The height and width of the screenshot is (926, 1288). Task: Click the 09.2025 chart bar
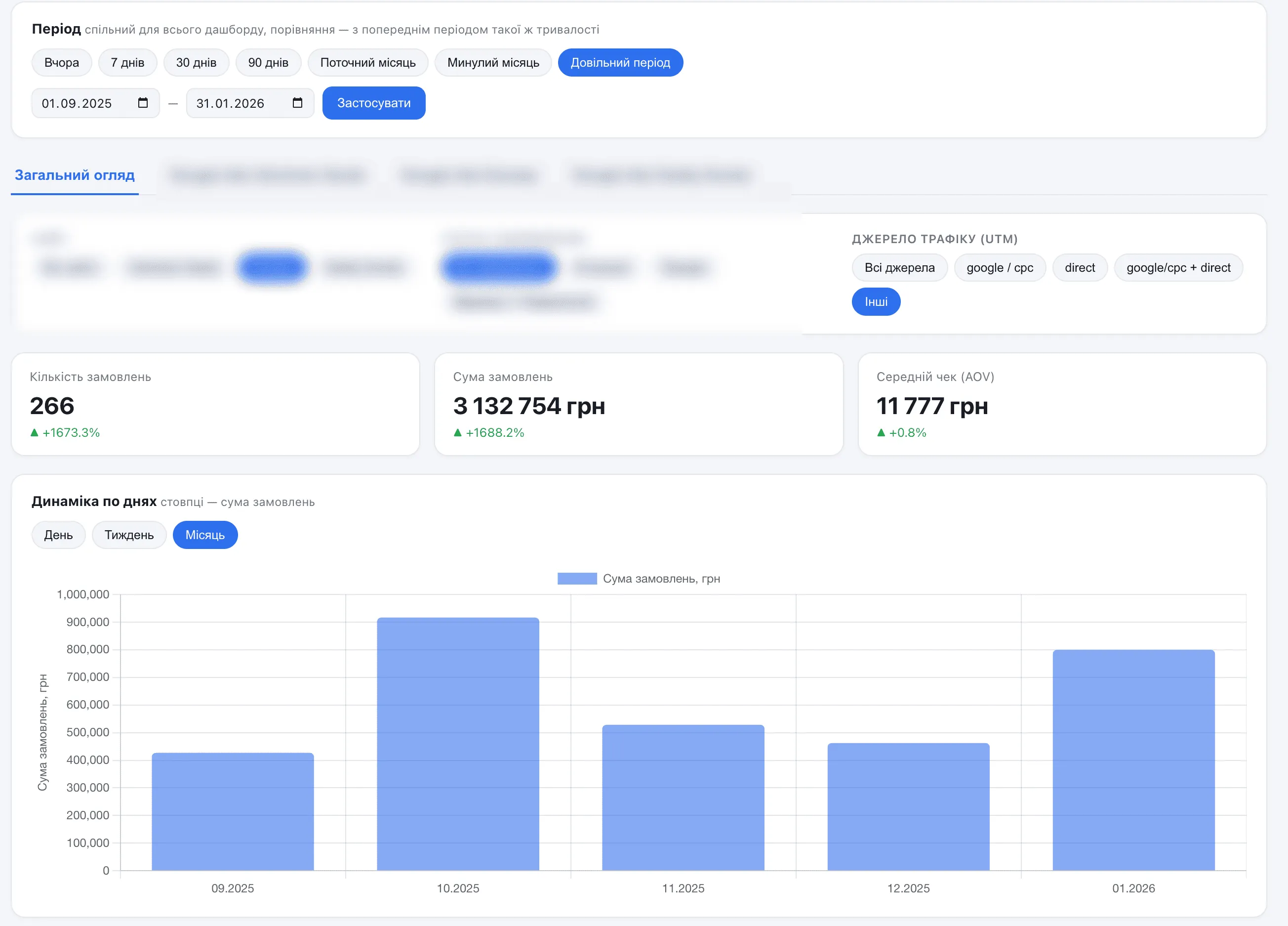(233, 812)
